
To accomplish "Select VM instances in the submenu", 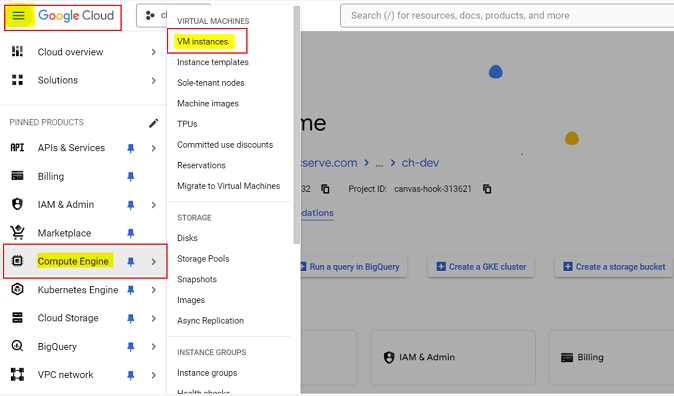I will pos(202,42).
